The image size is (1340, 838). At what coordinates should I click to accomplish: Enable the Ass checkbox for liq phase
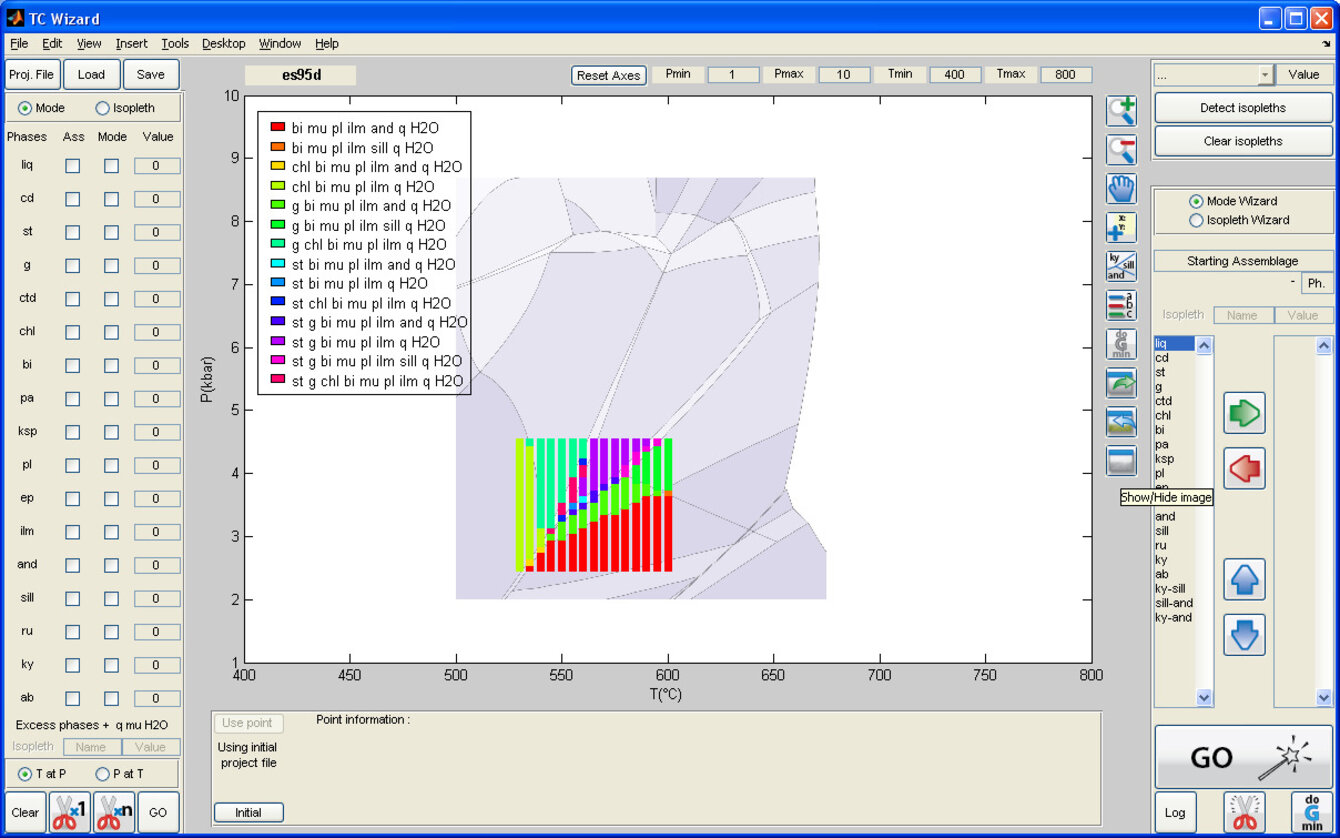point(73,166)
